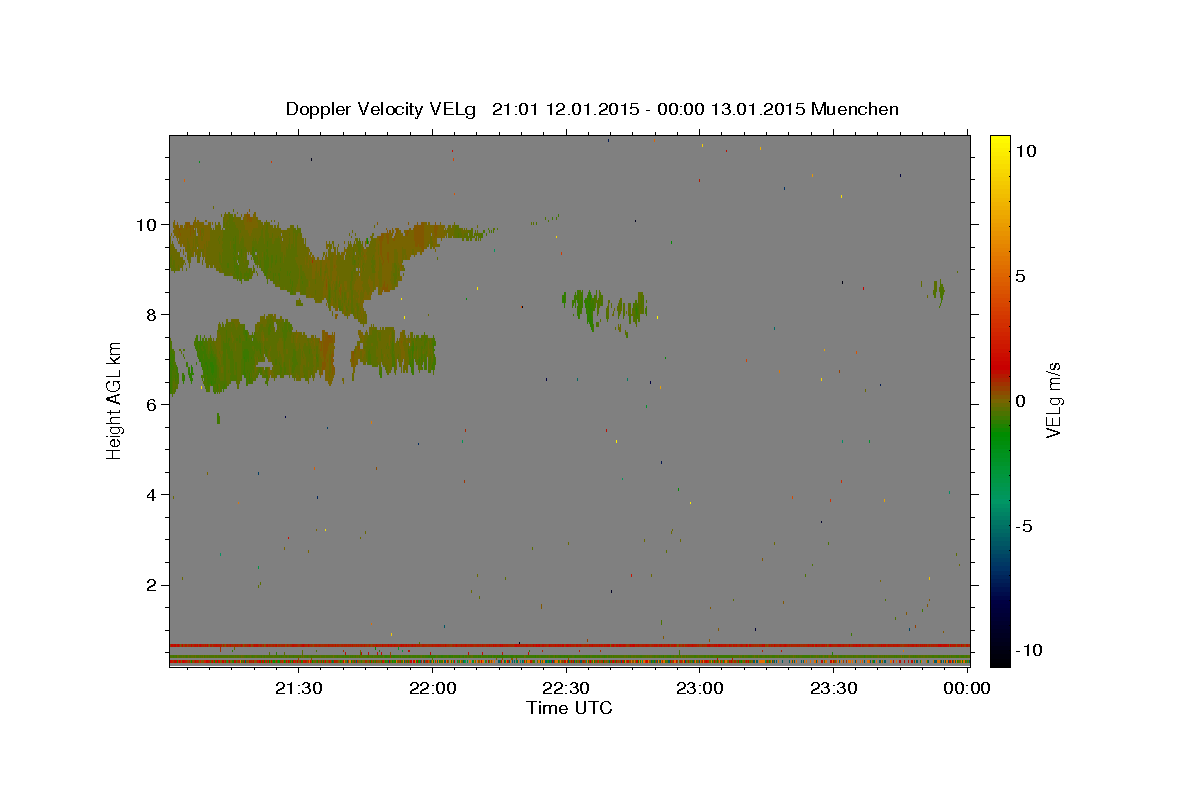Image resolution: width=1200 pixels, height=800 pixels.
Task: Click the 23:30 time tick label
Action: point(833,688)
